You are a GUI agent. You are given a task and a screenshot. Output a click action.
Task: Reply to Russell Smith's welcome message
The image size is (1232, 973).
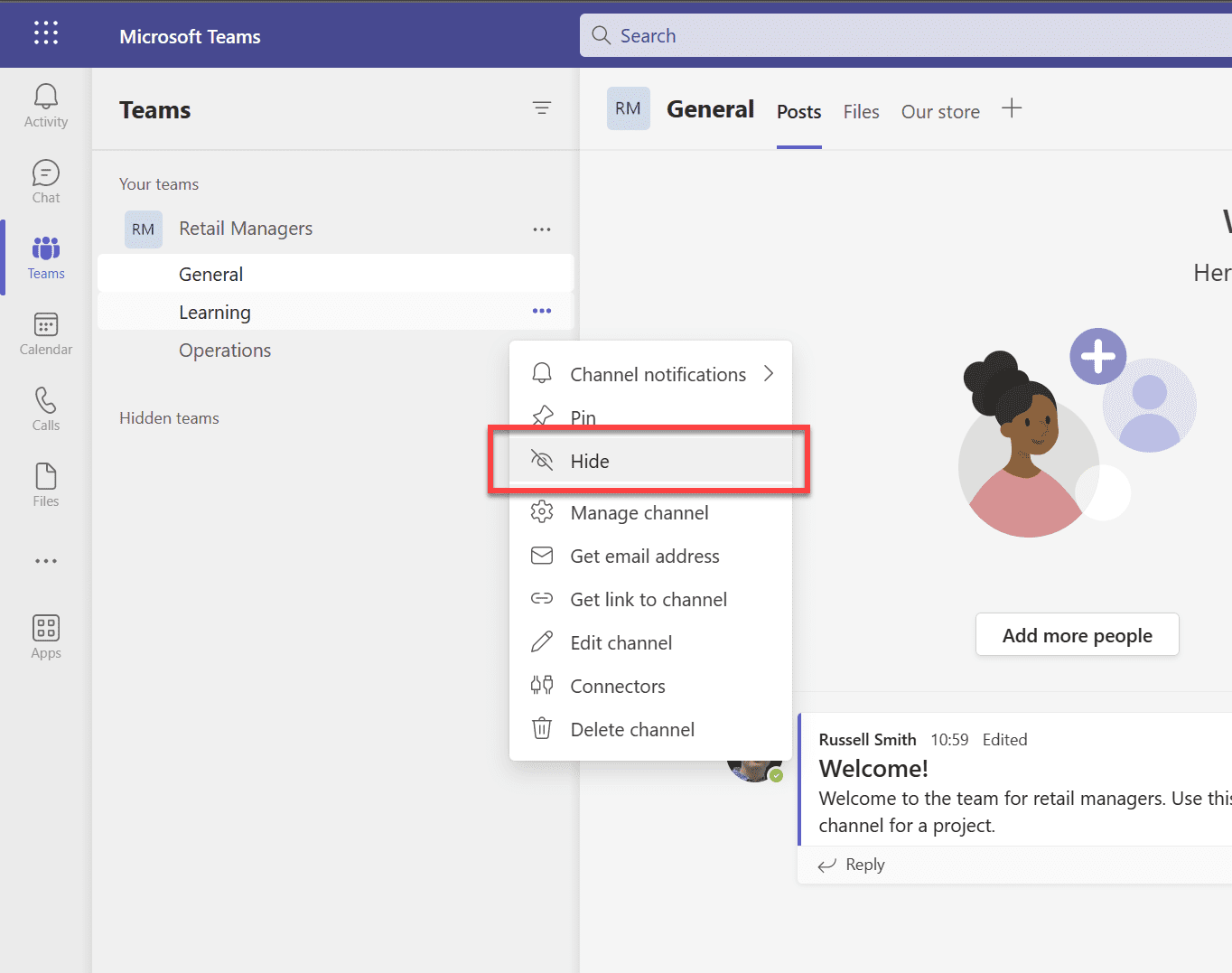tap(863, 864)
